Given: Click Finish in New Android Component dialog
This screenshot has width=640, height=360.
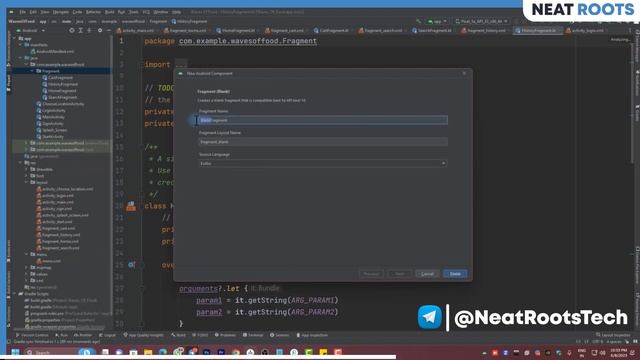Looking at the screenshot, I should tap(455, 274).
